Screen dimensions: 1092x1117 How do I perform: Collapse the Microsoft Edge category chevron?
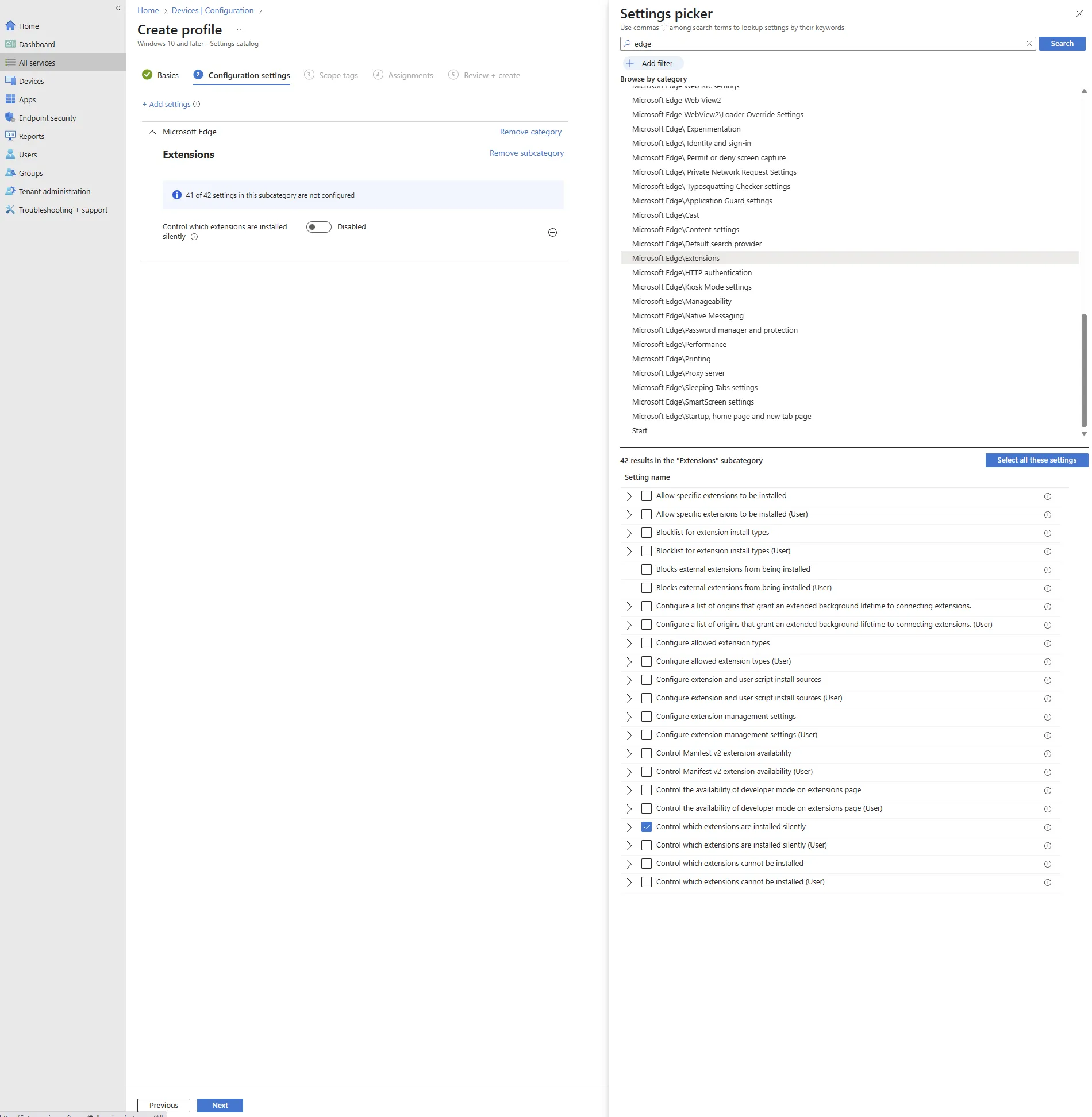coord(152,132)
